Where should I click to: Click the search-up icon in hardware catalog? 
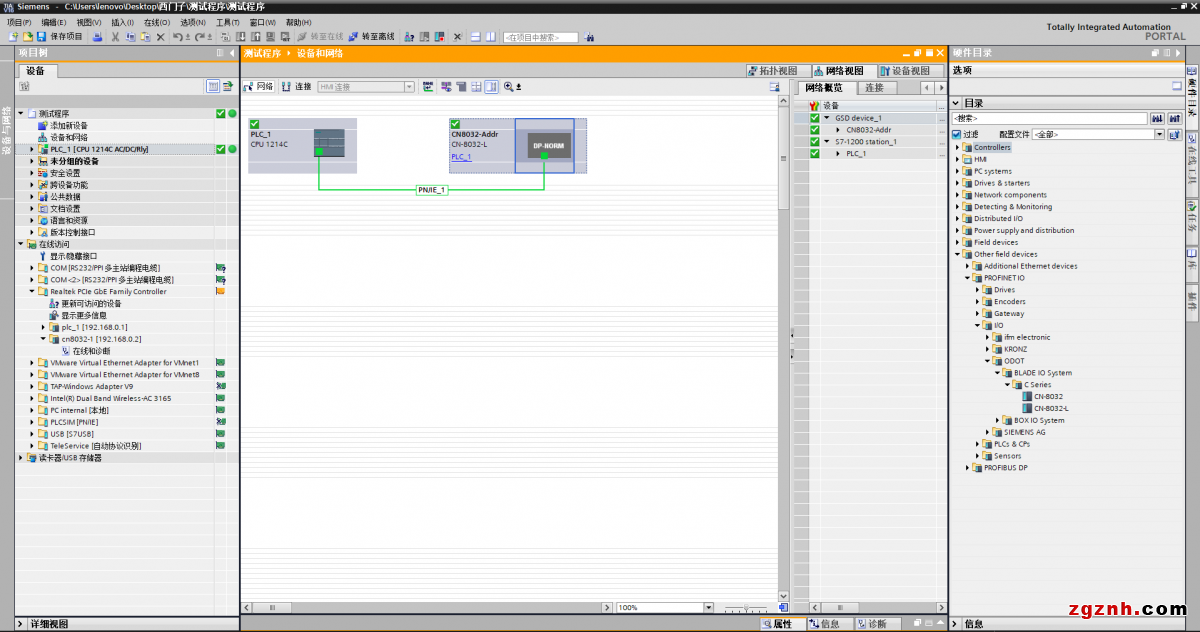(1174, 118)
